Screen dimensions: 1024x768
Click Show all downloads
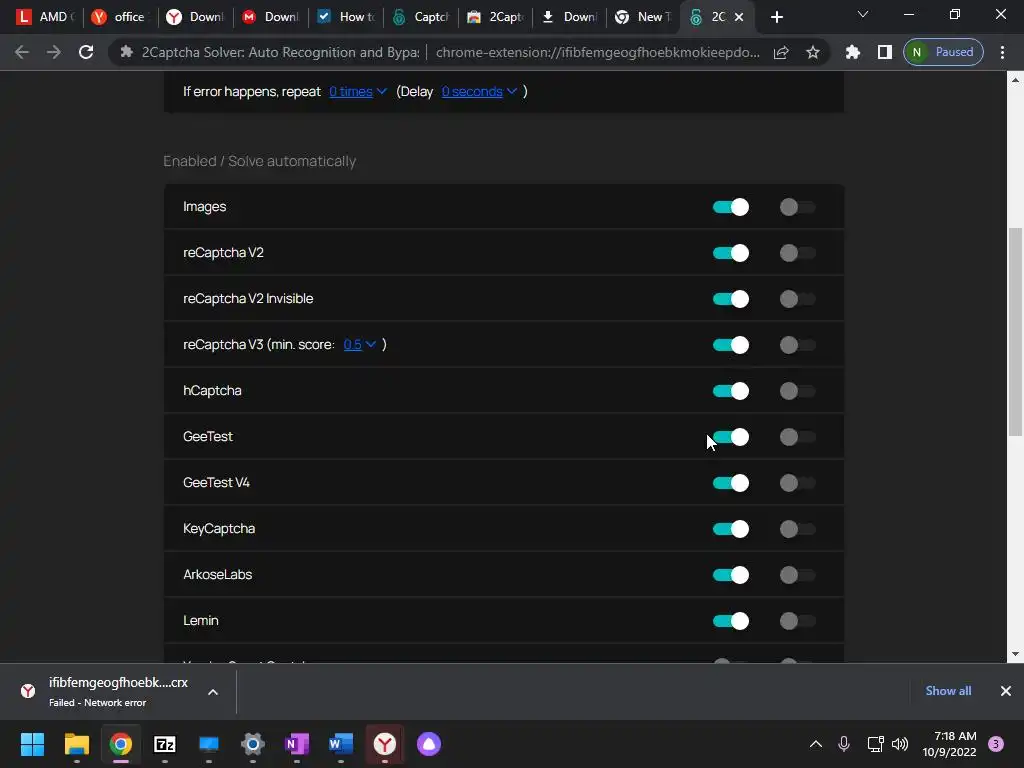tap(948, 691)
